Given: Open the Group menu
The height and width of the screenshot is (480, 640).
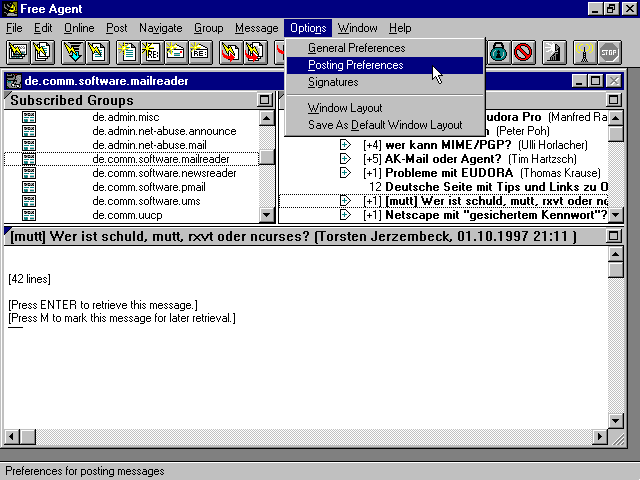Looking at the screenshot, I should (x=209, y=28).
